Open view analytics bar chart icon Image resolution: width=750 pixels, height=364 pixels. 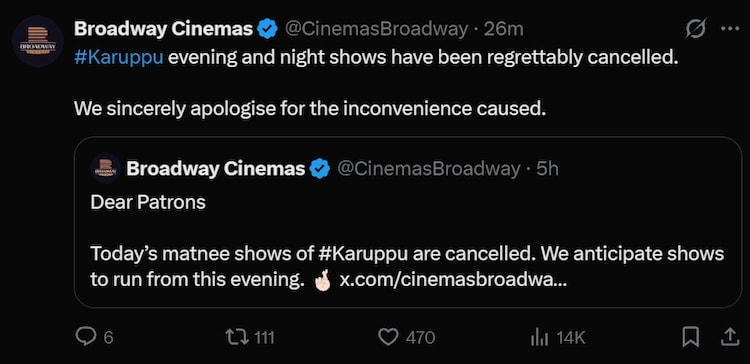pyautogui.click(x=539, y=338)
